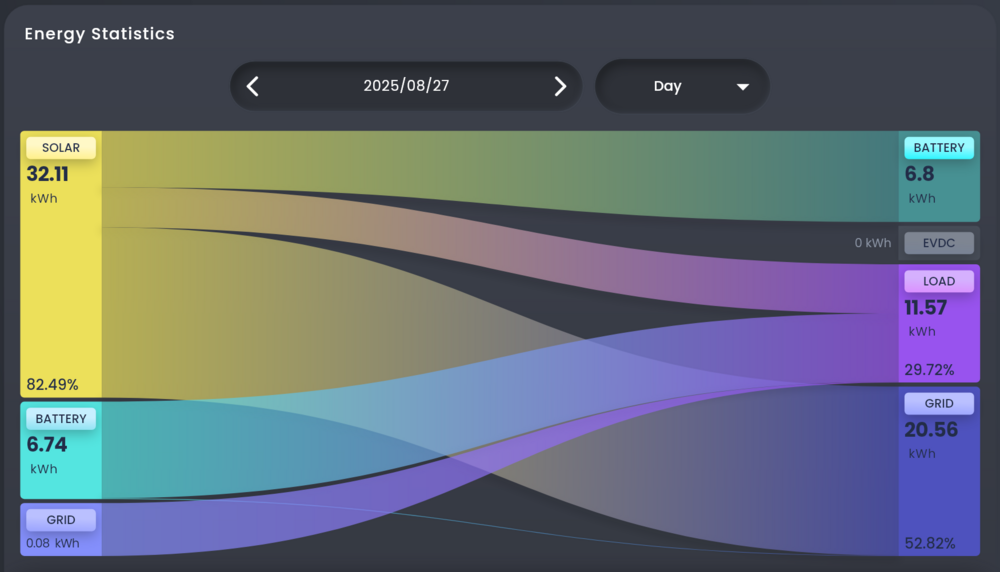Viewport: 1000px width, 572px height.
Task: Click the right-side BATTERY destination label
Action: click(x=939, y=148)
